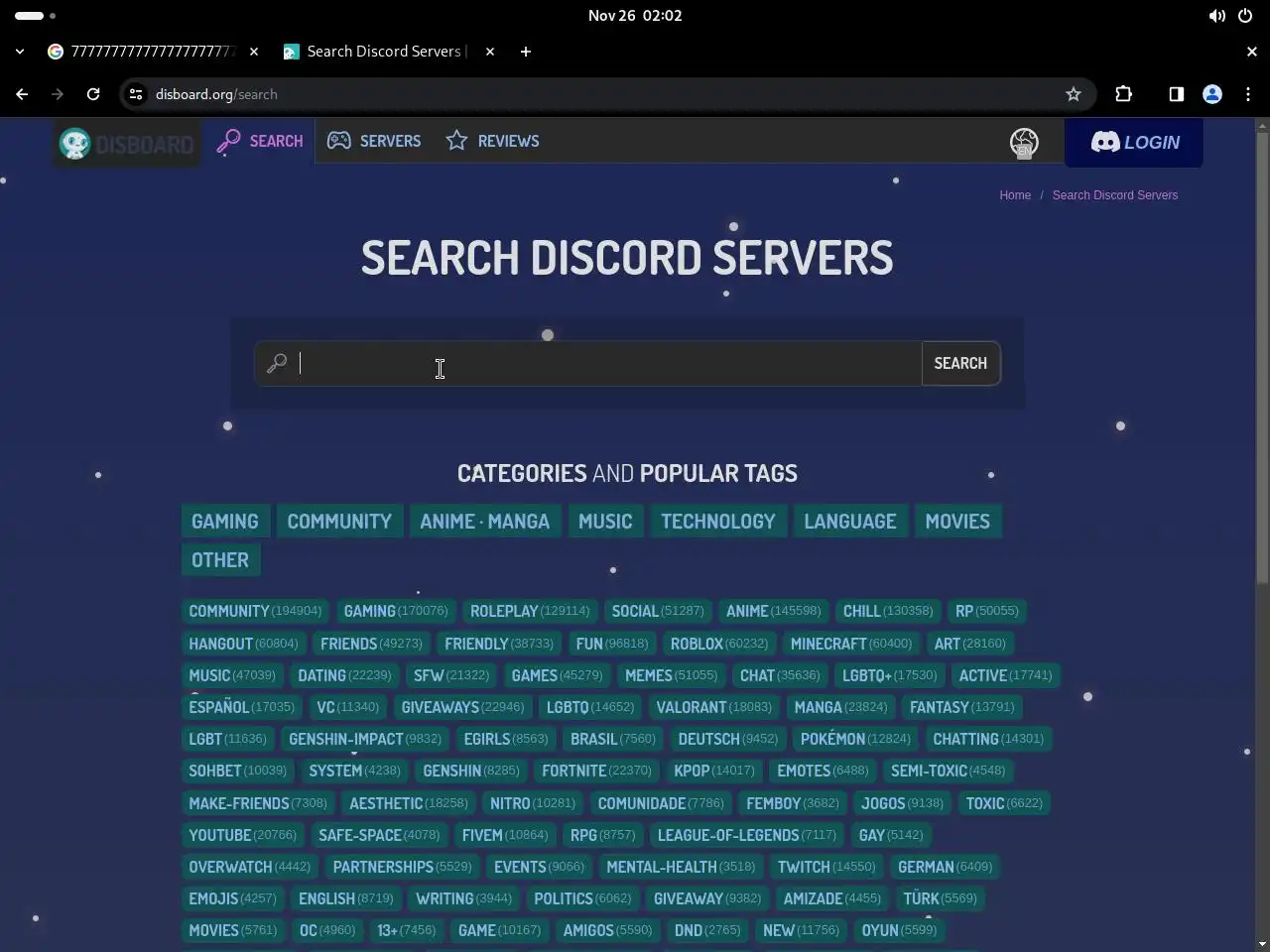The width and height of the screenshot is (1270, 952).
Task: Open the CHILL (130358) tag
Action: click(x=888, y=611)
